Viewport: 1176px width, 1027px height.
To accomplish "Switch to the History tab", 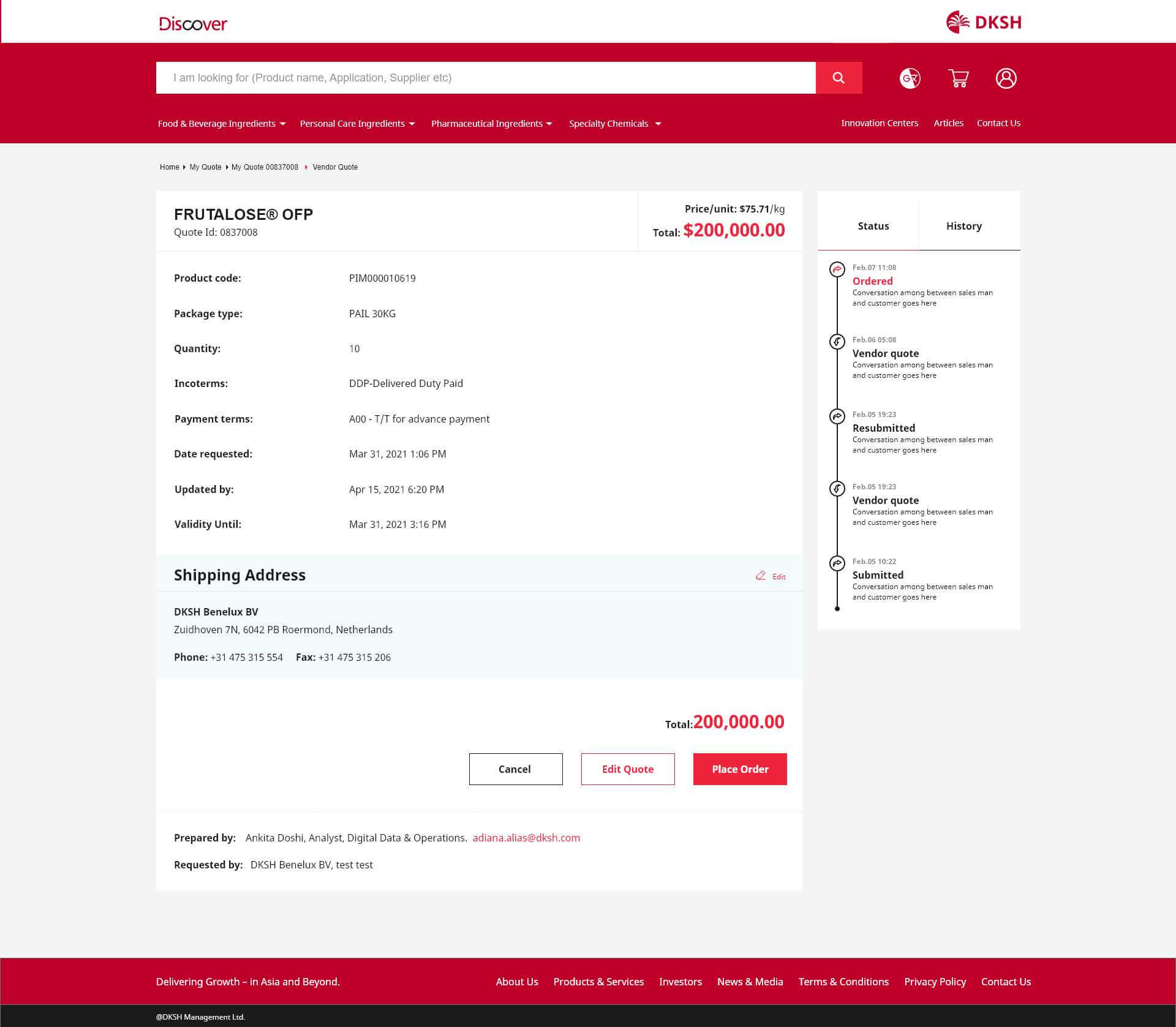I will click(963, 226).
